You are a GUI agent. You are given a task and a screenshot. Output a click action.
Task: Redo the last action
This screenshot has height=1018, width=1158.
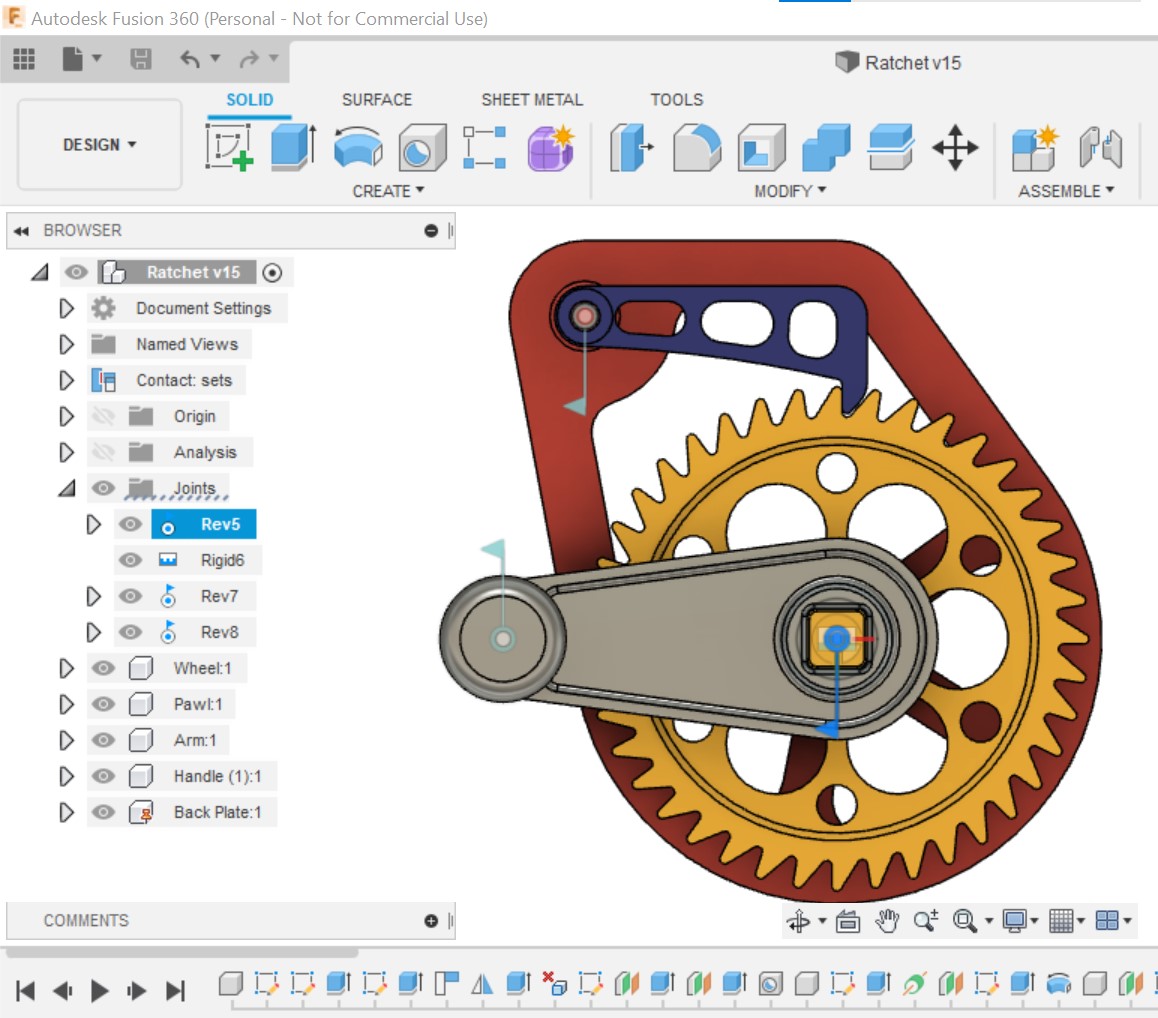tap(250, 59)
